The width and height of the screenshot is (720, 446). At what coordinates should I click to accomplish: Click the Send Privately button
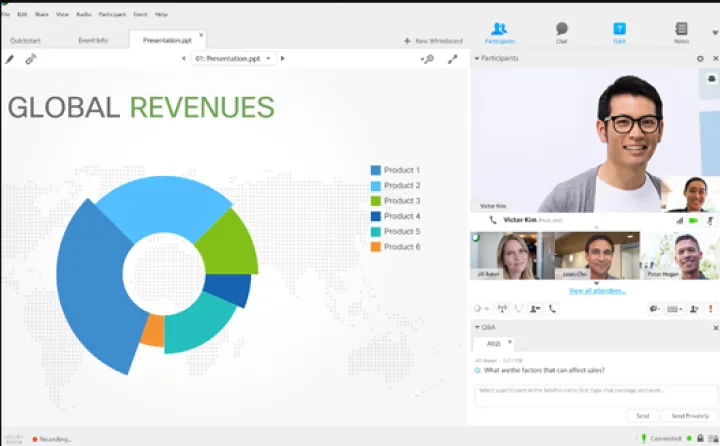(691, 415)
